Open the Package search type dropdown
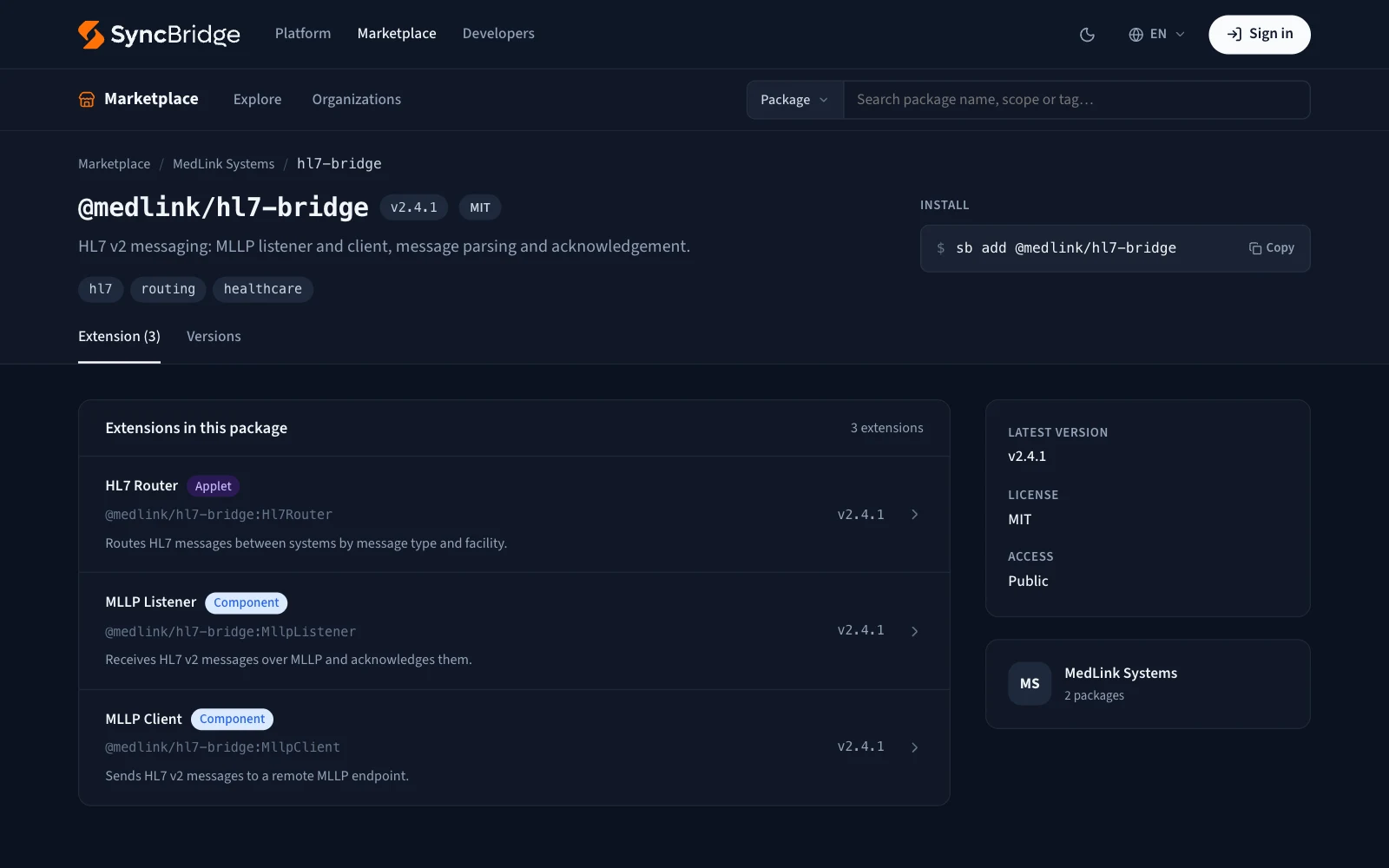This screenshot has width=1389, height=868. point(795,100)
